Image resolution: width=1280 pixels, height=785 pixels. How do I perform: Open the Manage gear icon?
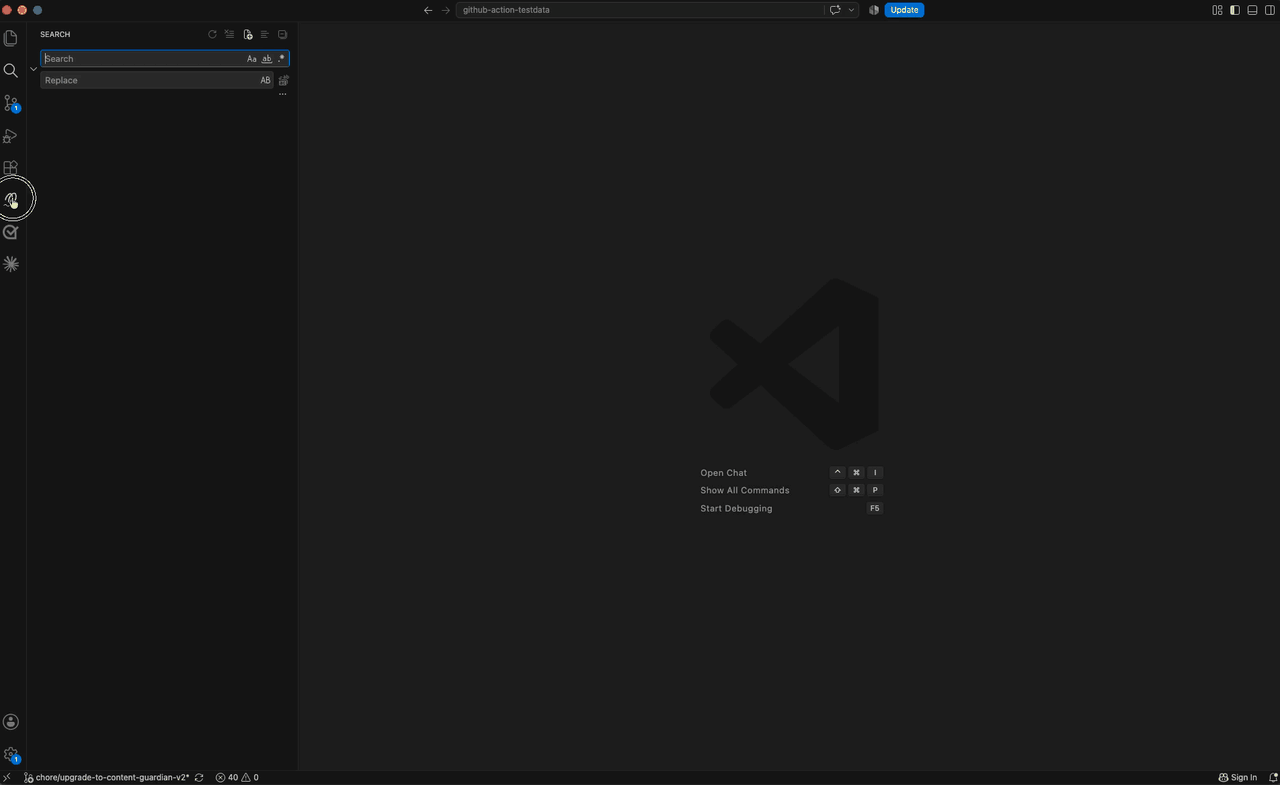pos(11,755)
